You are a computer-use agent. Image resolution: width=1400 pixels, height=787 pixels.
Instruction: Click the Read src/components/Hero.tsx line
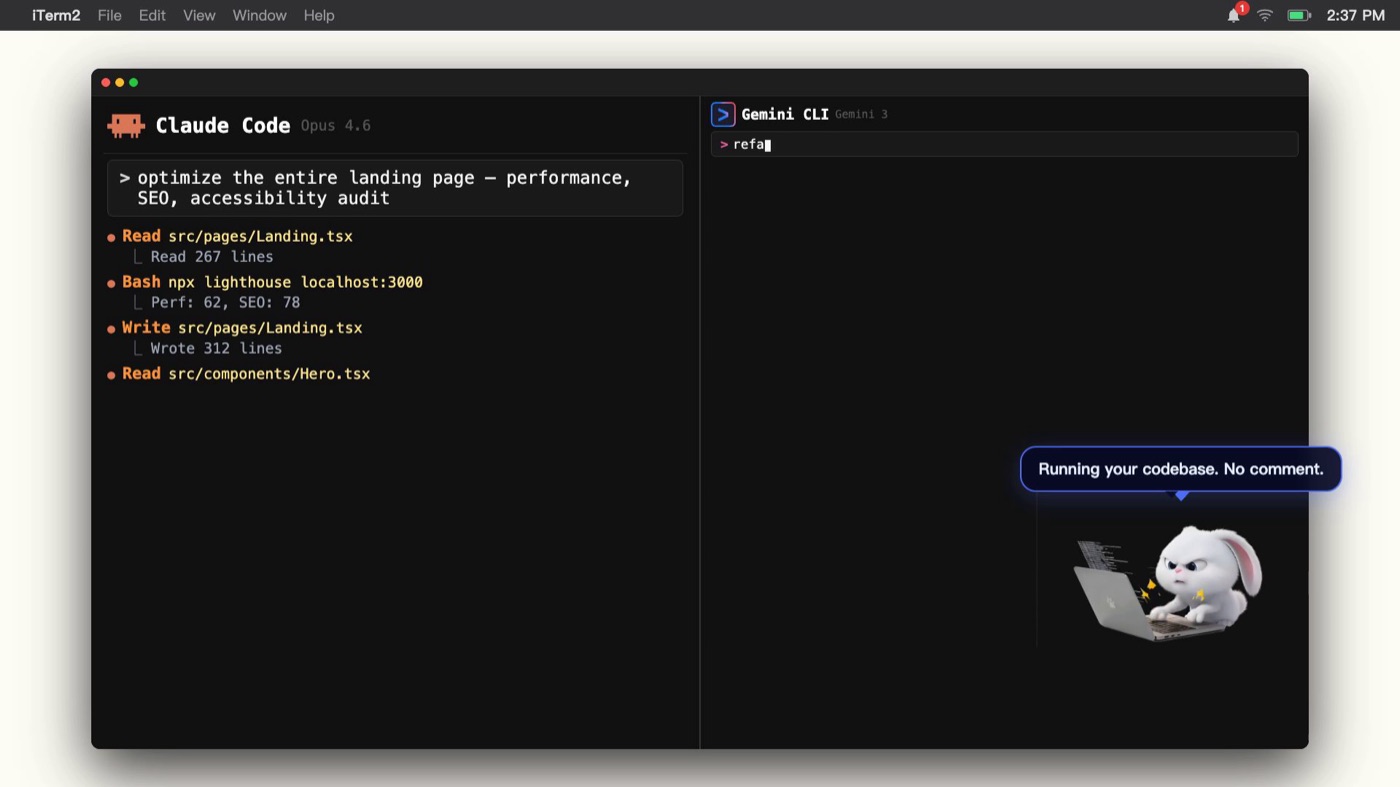click(239, 374)
